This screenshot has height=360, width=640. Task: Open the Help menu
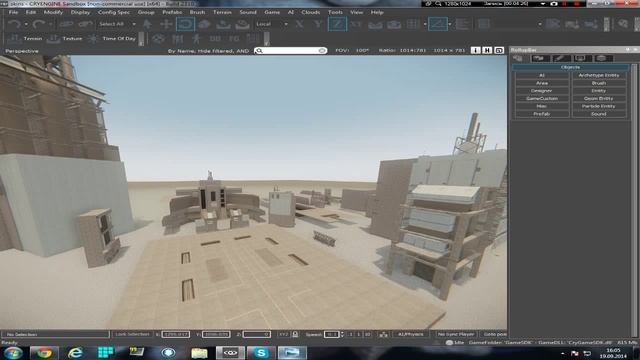[377, 12]
